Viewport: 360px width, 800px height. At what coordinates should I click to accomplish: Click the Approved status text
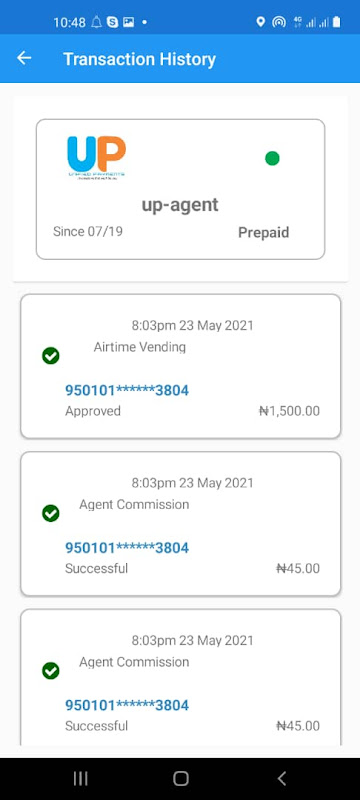pyautogui.click(x=93, y=411)
